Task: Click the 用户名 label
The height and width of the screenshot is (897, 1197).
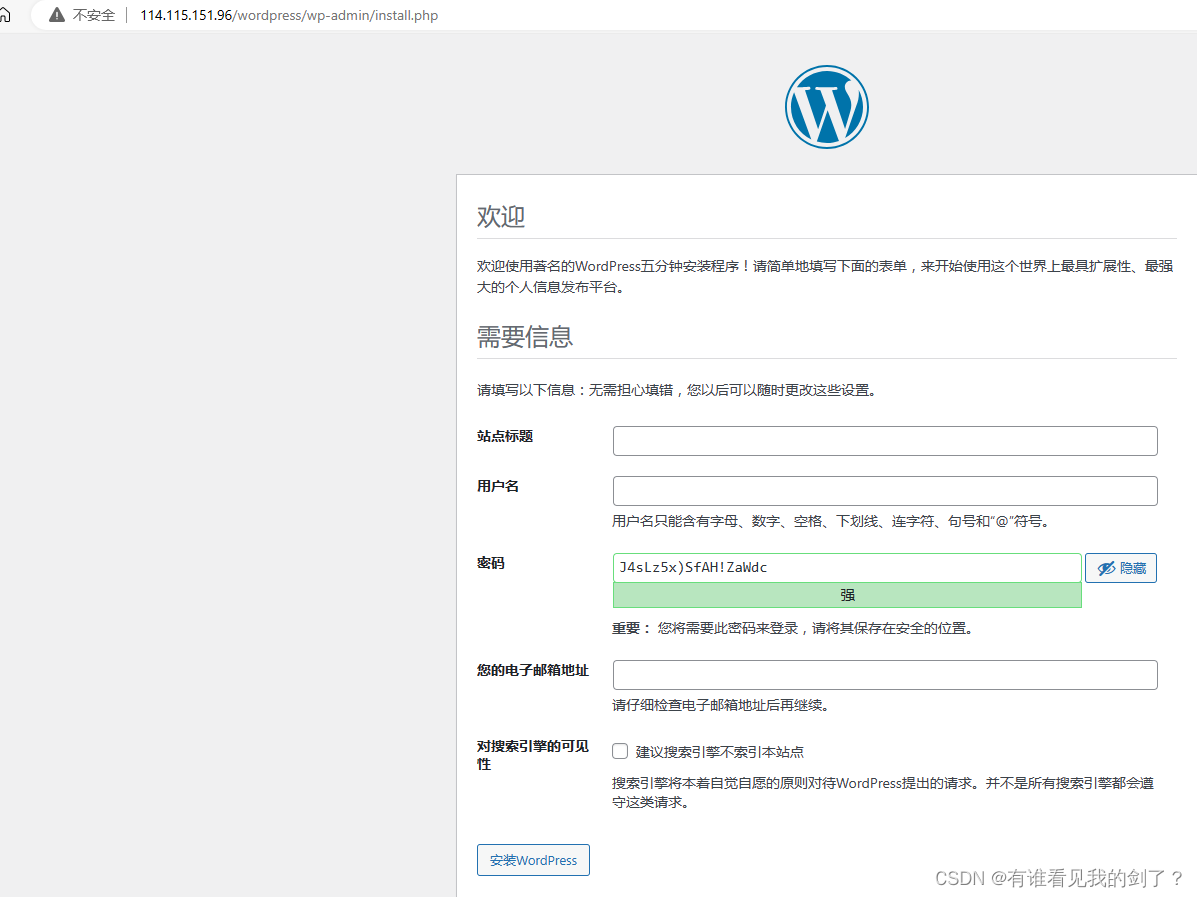Action: (498, 486)
